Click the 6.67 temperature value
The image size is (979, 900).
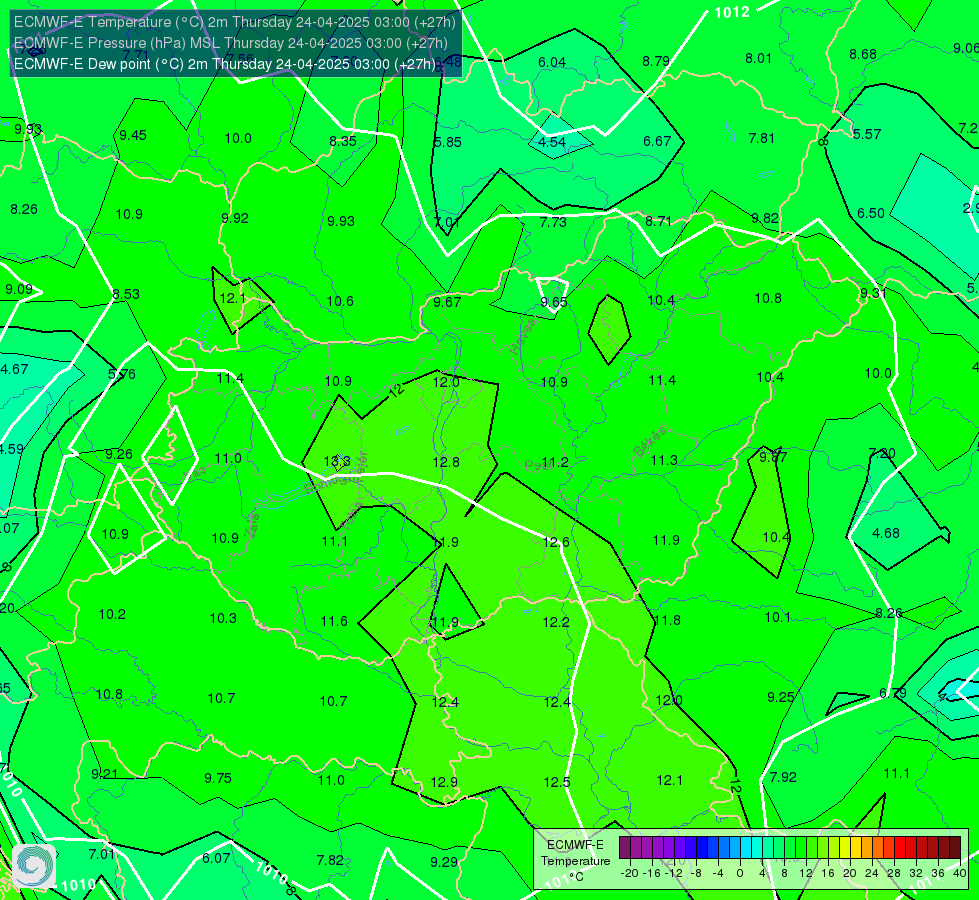click(x=657, y=142)
